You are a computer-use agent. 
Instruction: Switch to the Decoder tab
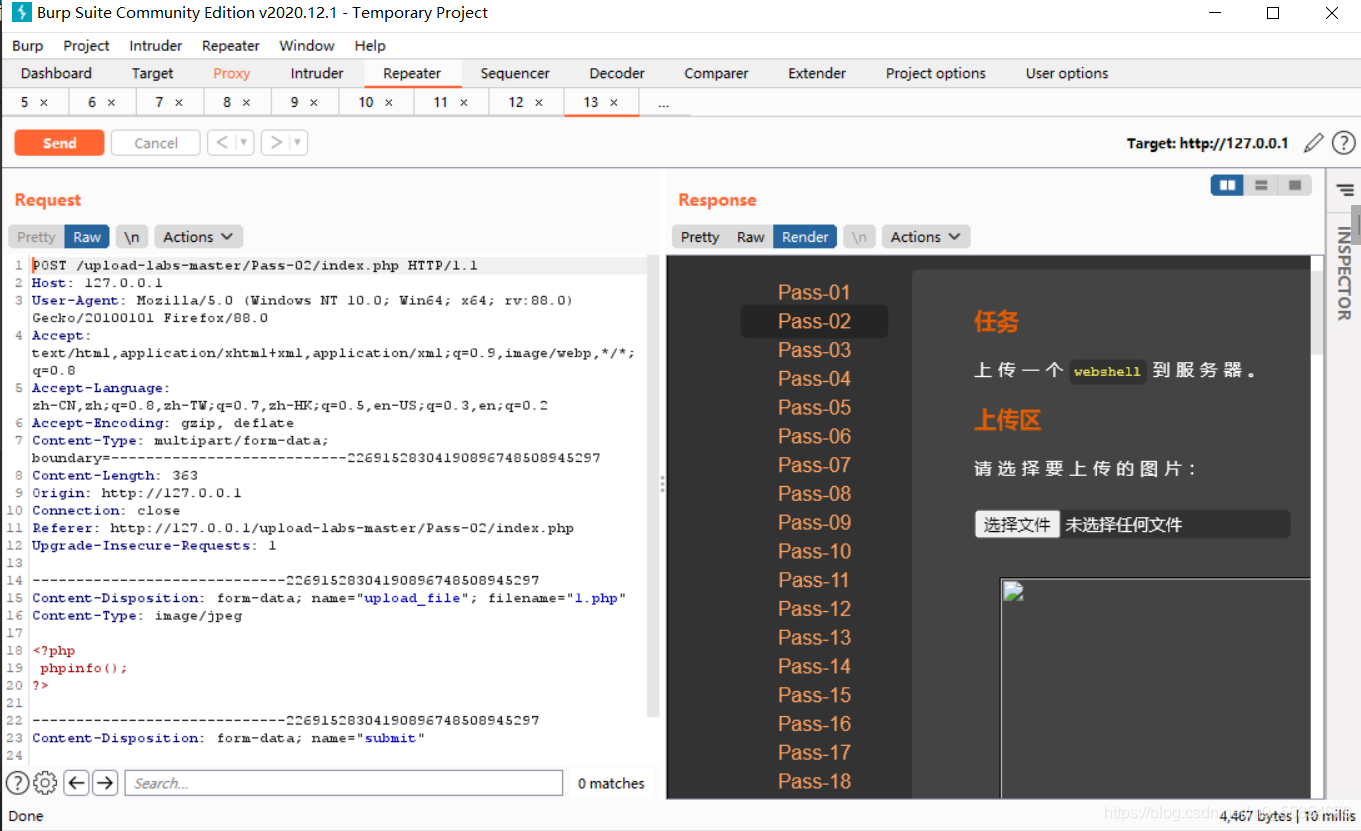pyautogui.click(x=617, y=73)
